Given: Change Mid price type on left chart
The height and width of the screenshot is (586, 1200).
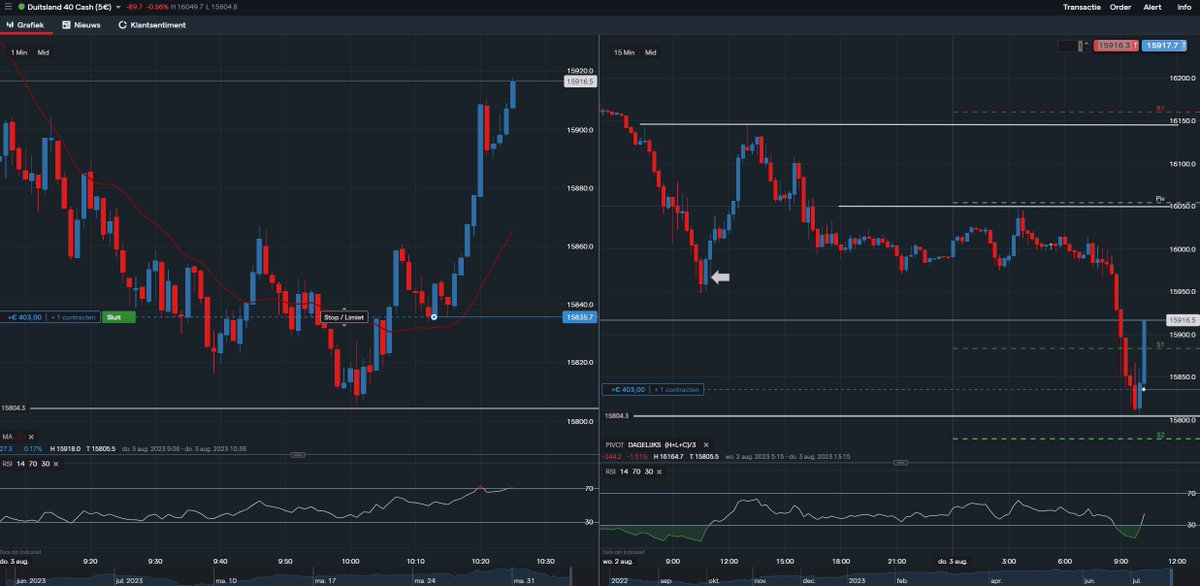Looking at the screenshot, I should coord(43,52).
